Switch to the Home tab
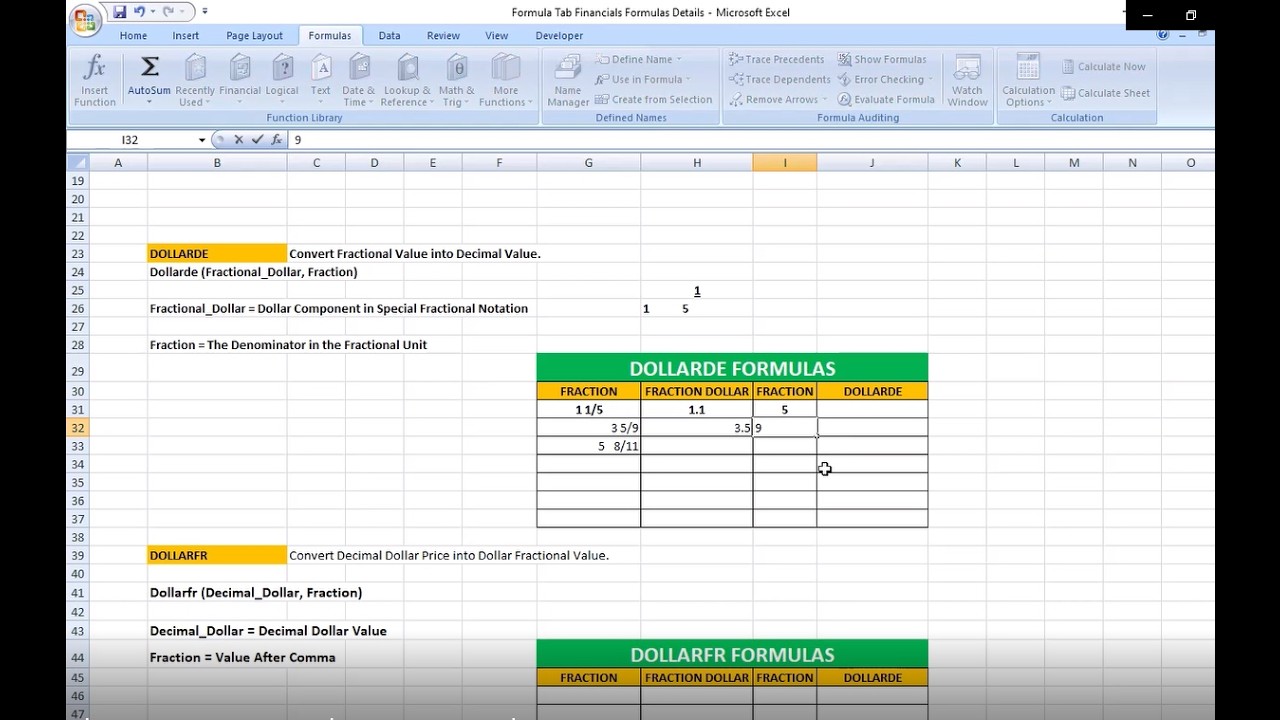Image resolution: width=1280 pixels, height=720 pixels. 133,35
